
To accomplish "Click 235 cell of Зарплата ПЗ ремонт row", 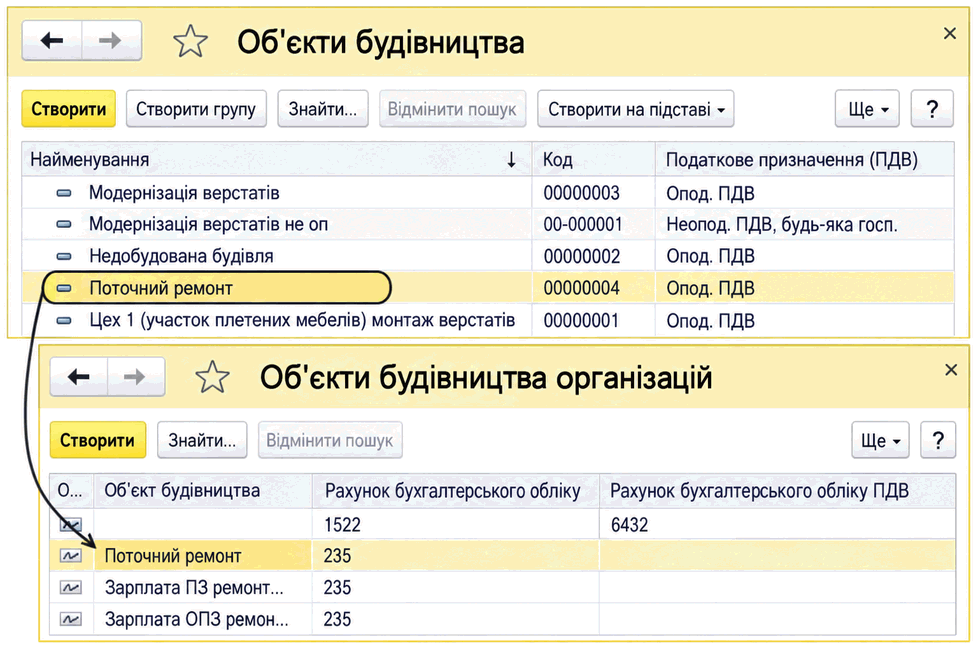I will click(455, 588).
